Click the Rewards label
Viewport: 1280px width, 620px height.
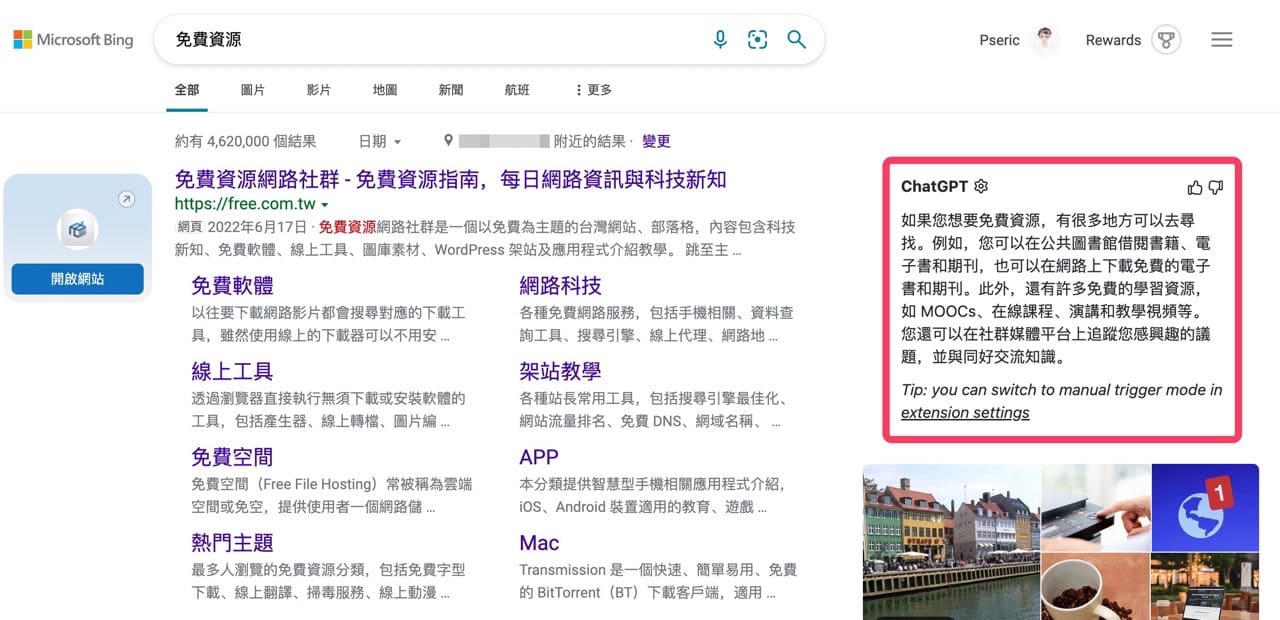pos(1113,40)
